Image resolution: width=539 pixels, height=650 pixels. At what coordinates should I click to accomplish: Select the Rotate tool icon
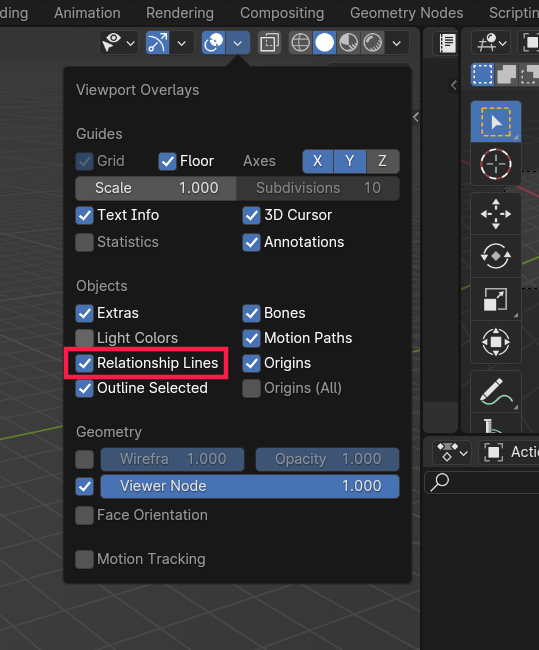click(495, 256)
